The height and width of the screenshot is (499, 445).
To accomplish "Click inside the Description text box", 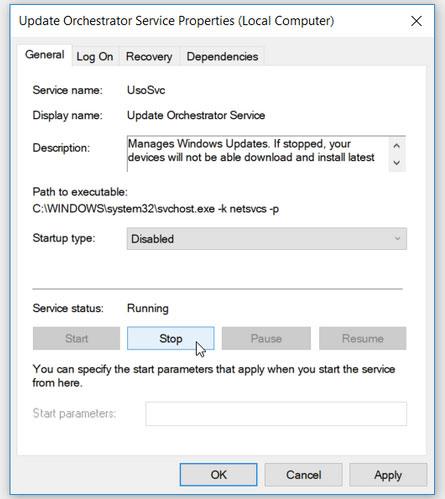I will (257, 154).
